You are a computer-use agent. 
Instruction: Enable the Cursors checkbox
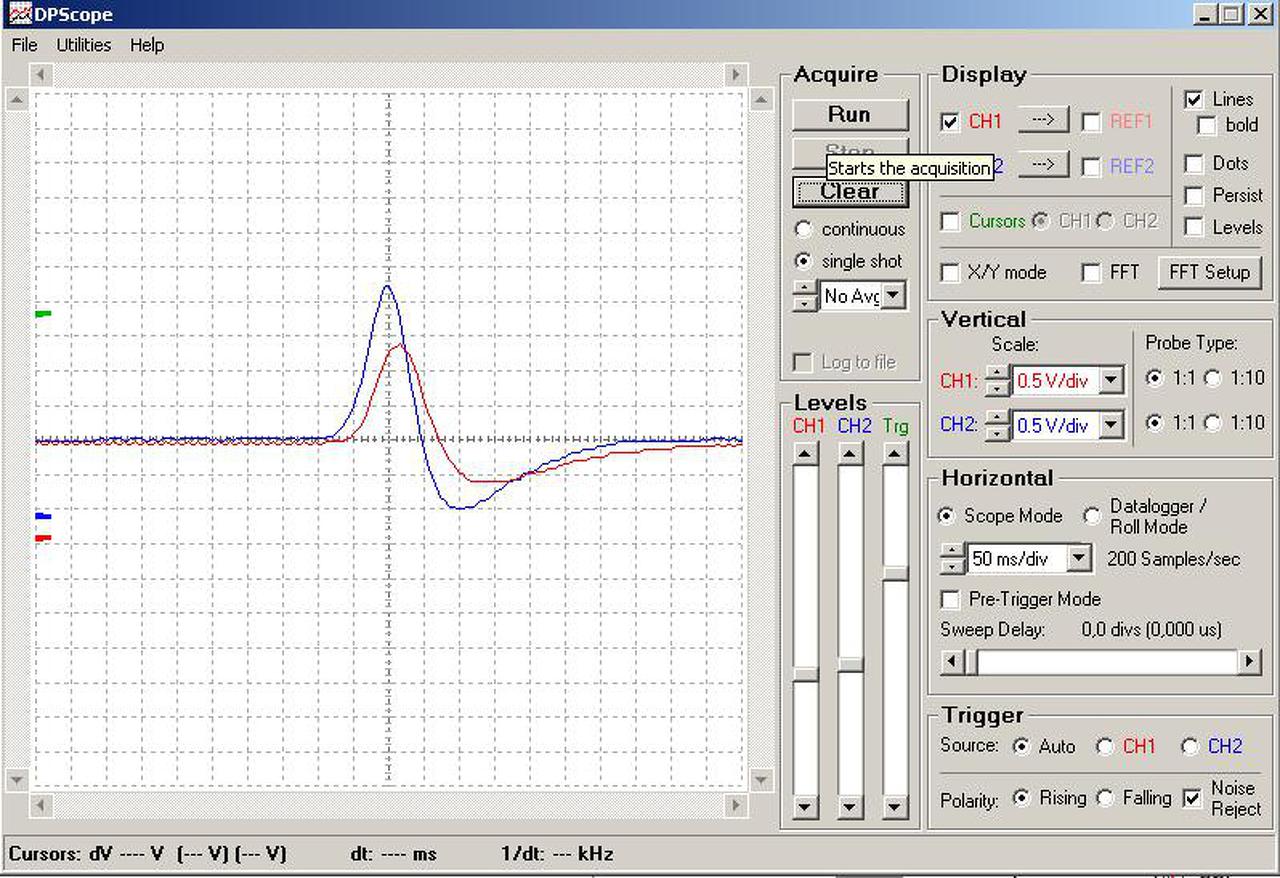click(951, 221)
